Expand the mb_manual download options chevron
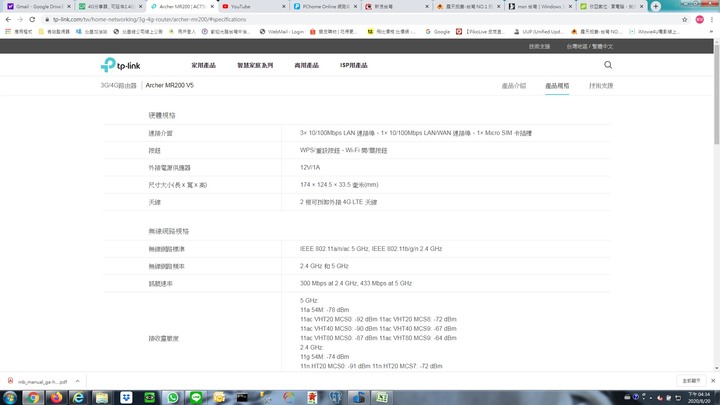 coord(78,381)
